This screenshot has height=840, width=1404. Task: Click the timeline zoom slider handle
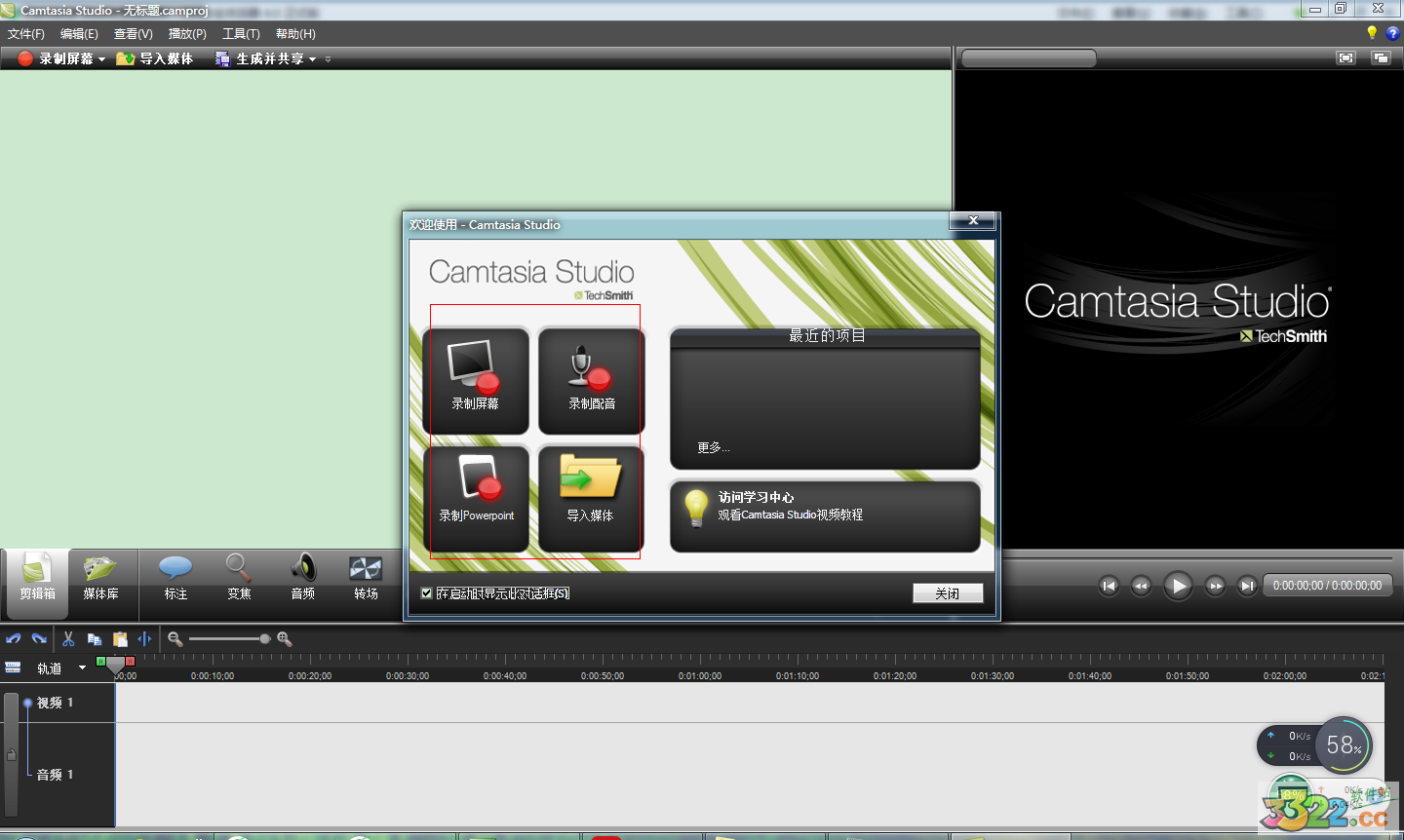click(265, 639)
